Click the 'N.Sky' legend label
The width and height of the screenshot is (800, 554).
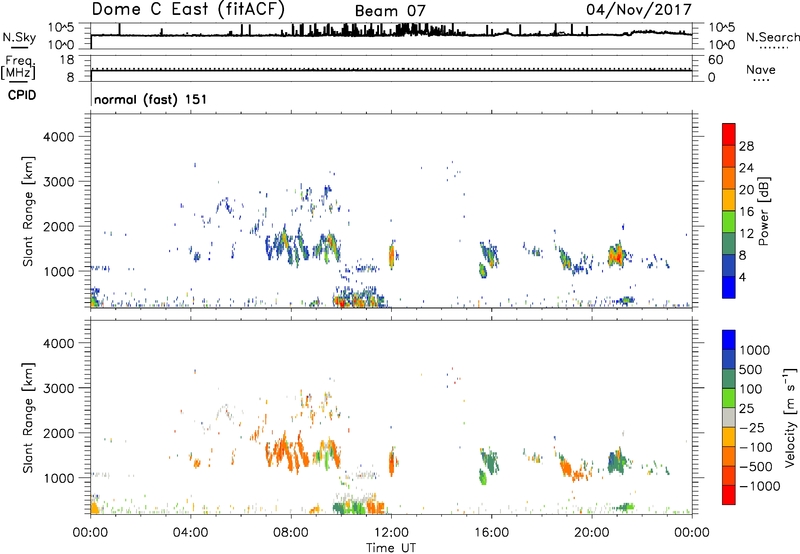pos(19,37)
